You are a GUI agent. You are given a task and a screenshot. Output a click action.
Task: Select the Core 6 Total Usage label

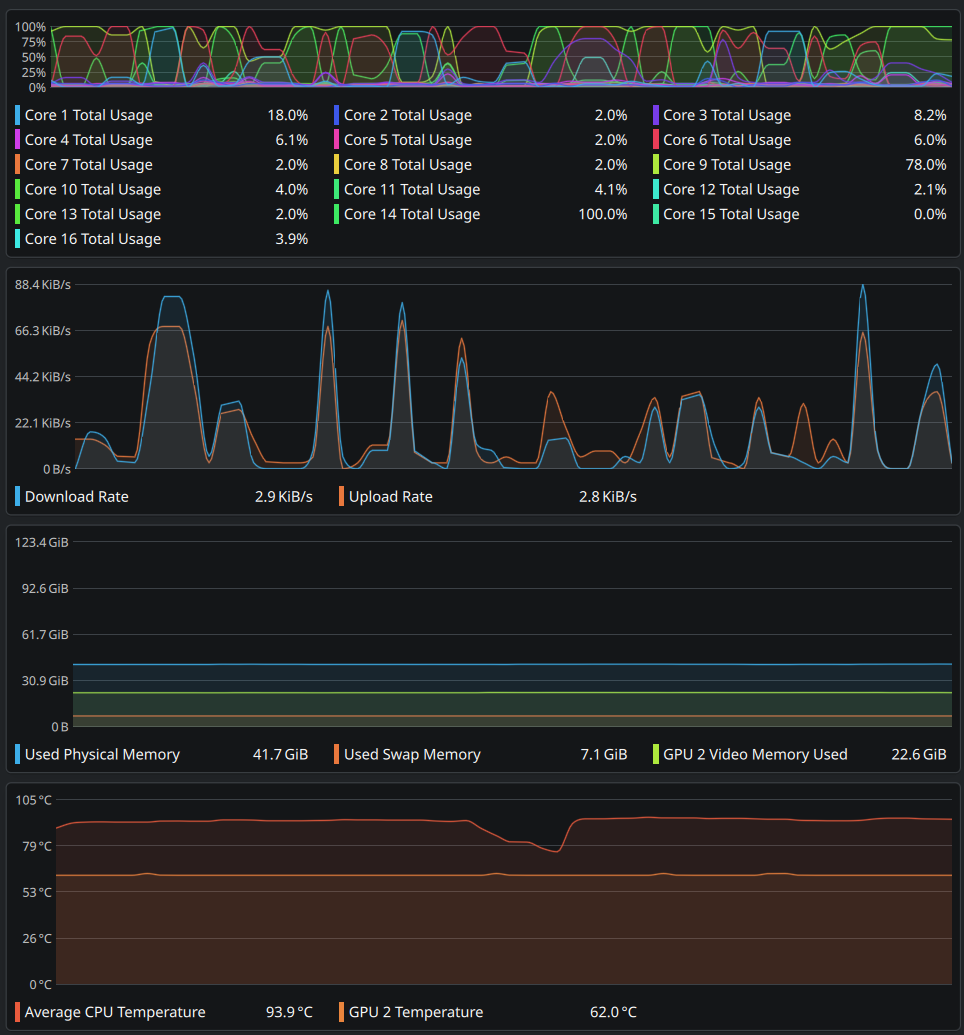pyautogui.click(x=727, y=140)
